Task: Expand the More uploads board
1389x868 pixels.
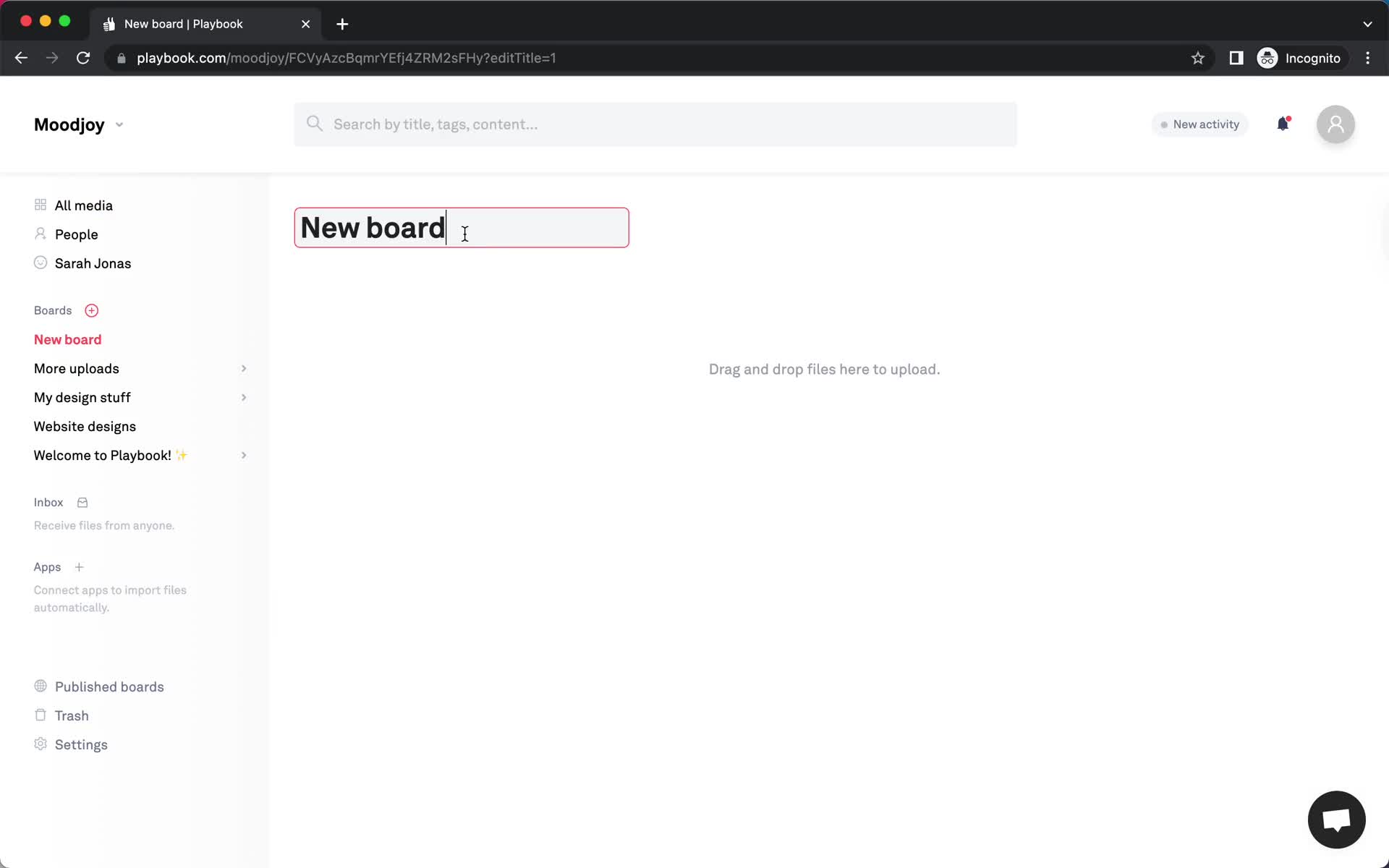Action: [x=243, y=368]
